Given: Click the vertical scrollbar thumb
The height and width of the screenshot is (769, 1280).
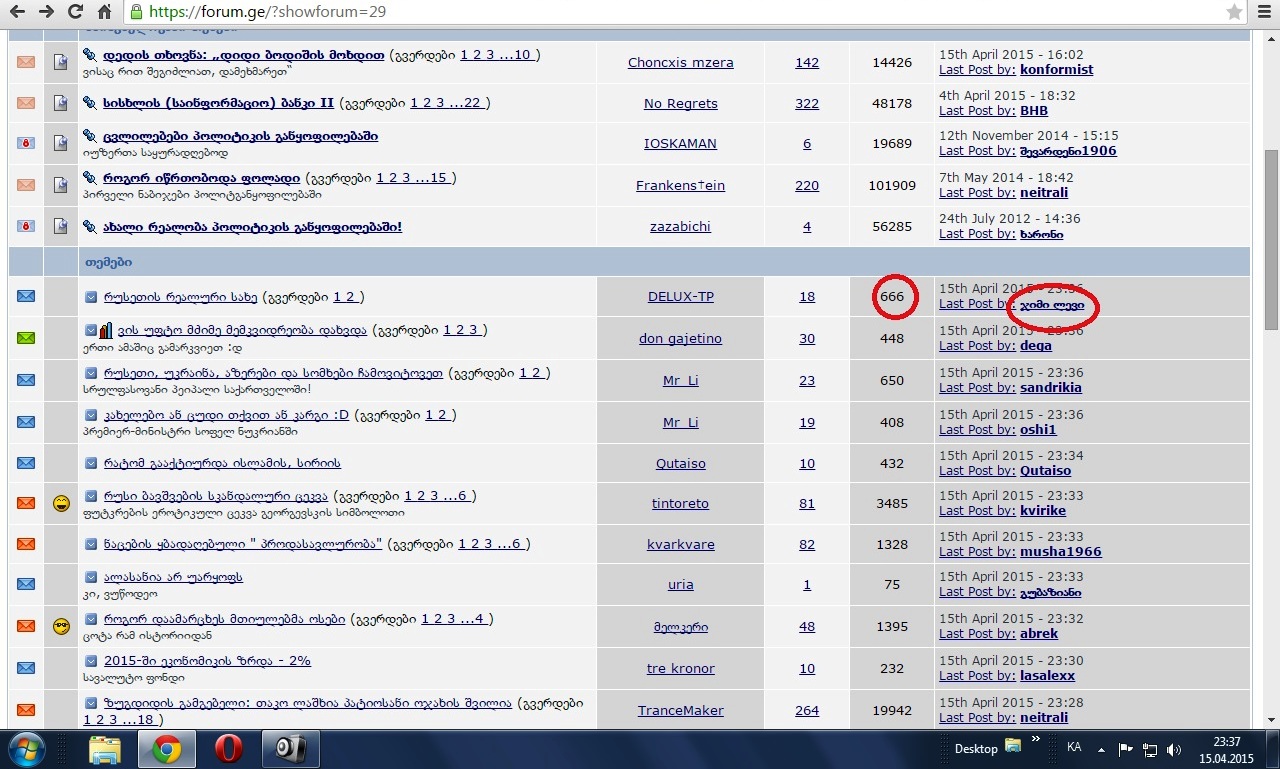Looking at the screenshot, I should point(1272,238).
